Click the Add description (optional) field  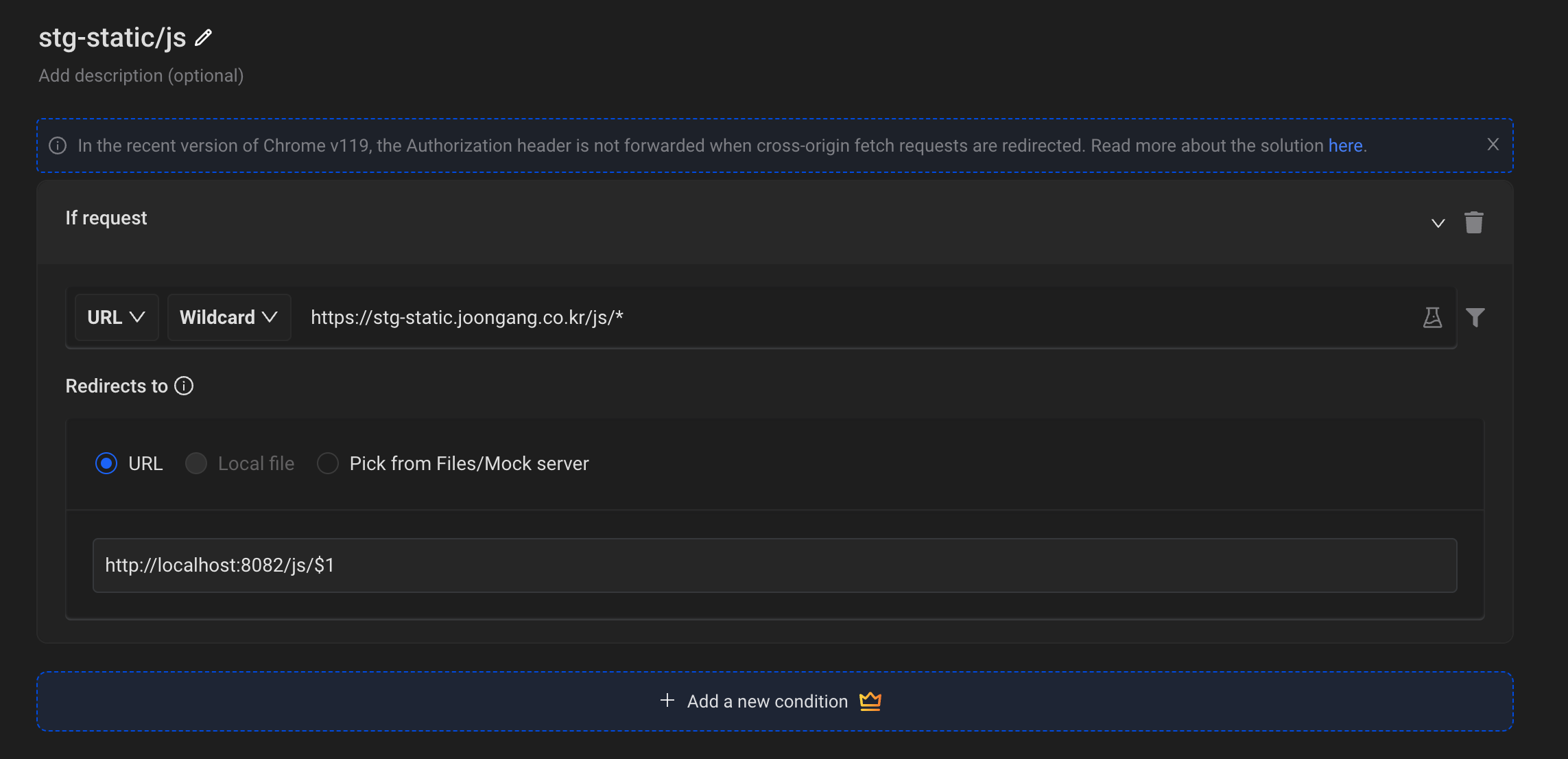[141, 75]
